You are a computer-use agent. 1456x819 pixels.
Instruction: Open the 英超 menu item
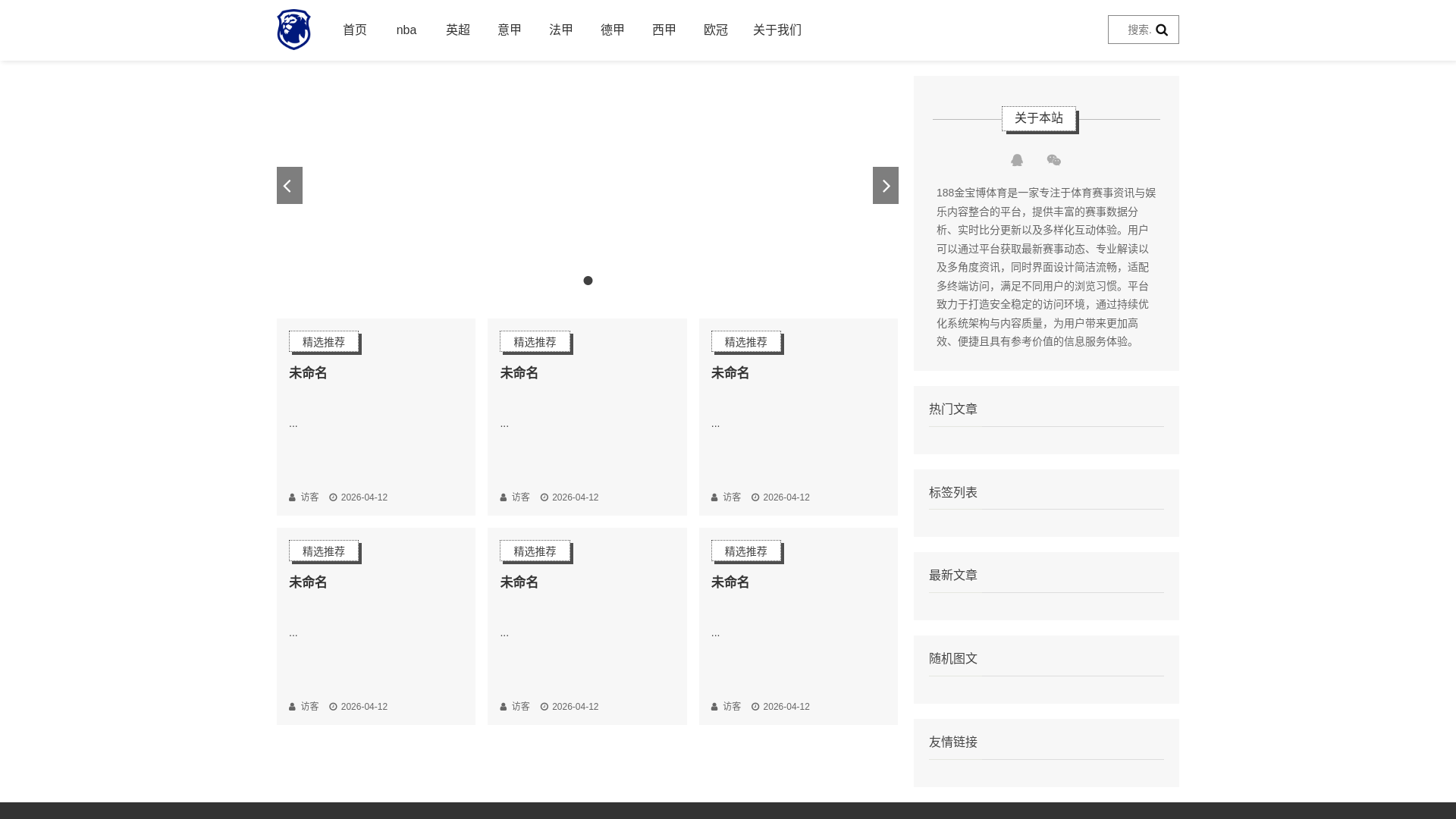tap(458, 30)
